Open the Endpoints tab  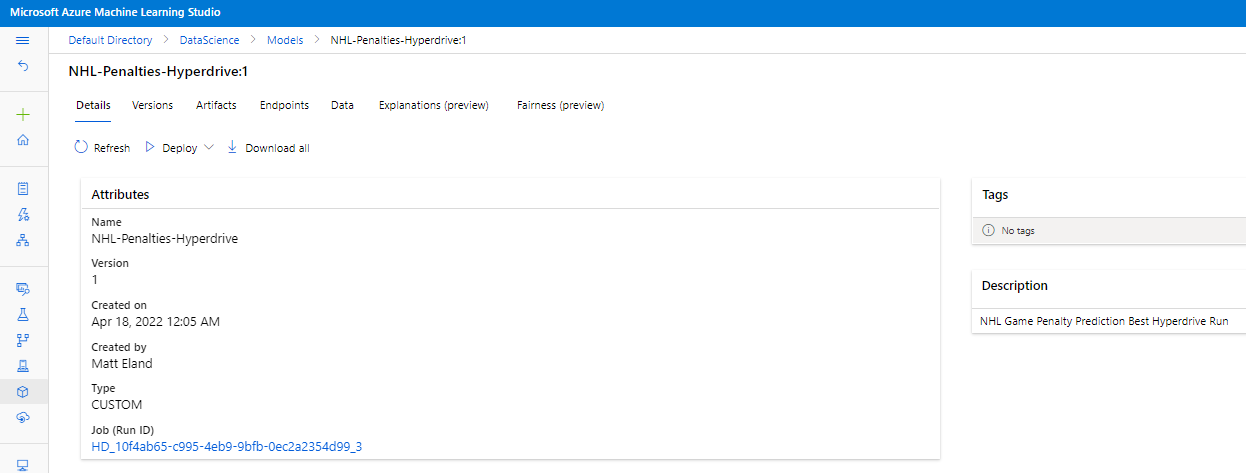pyautogui.click(x=284, y=105)
